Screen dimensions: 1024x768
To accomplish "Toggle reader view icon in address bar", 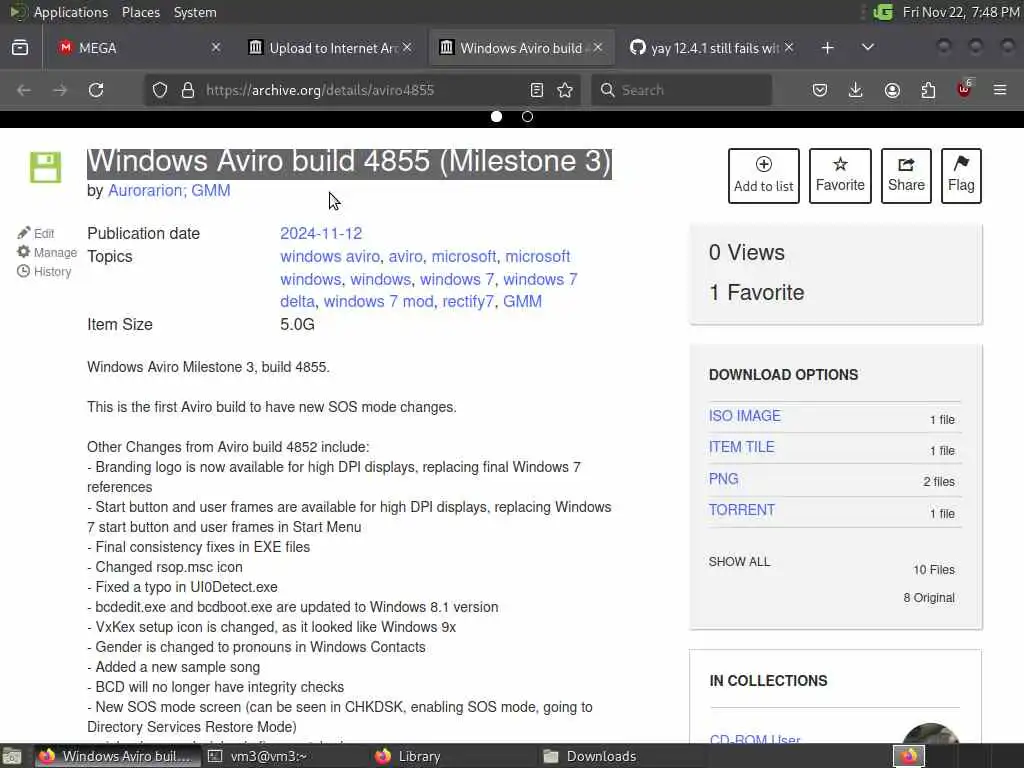I will click(537, 90).
